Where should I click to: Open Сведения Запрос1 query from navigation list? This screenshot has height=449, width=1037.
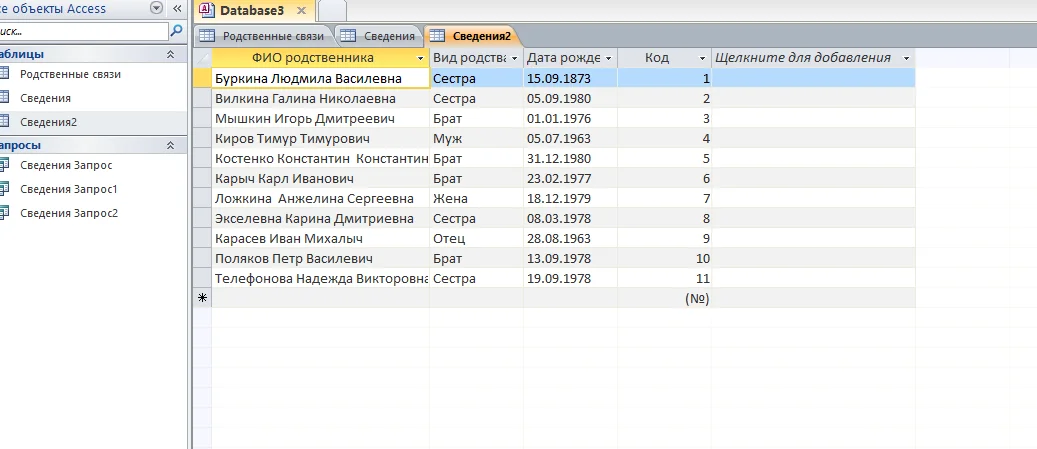coord(68,189)
